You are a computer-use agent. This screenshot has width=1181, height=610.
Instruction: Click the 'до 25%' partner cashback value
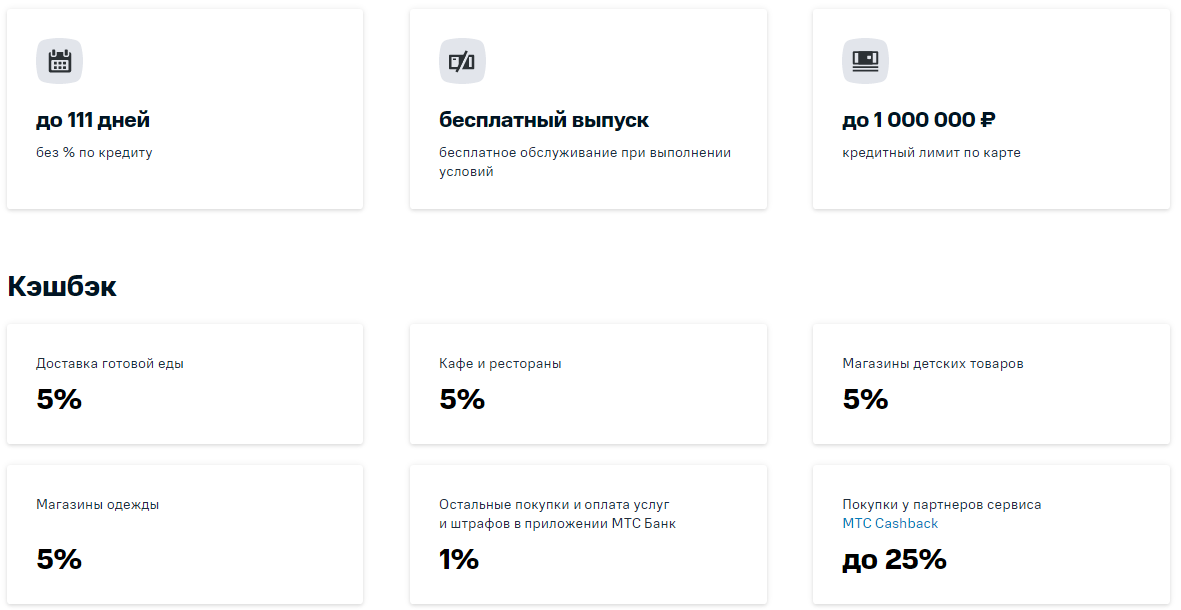pos(894,560)
